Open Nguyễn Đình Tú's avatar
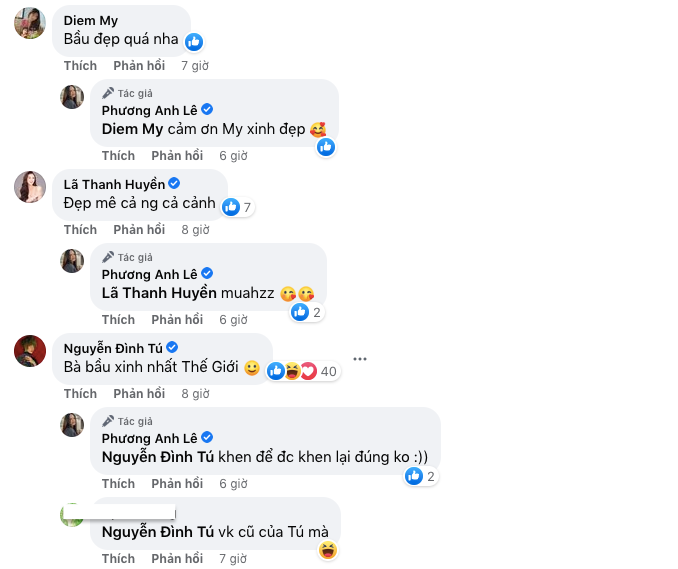This screenshot has width=678, height=569. point(30,351)
